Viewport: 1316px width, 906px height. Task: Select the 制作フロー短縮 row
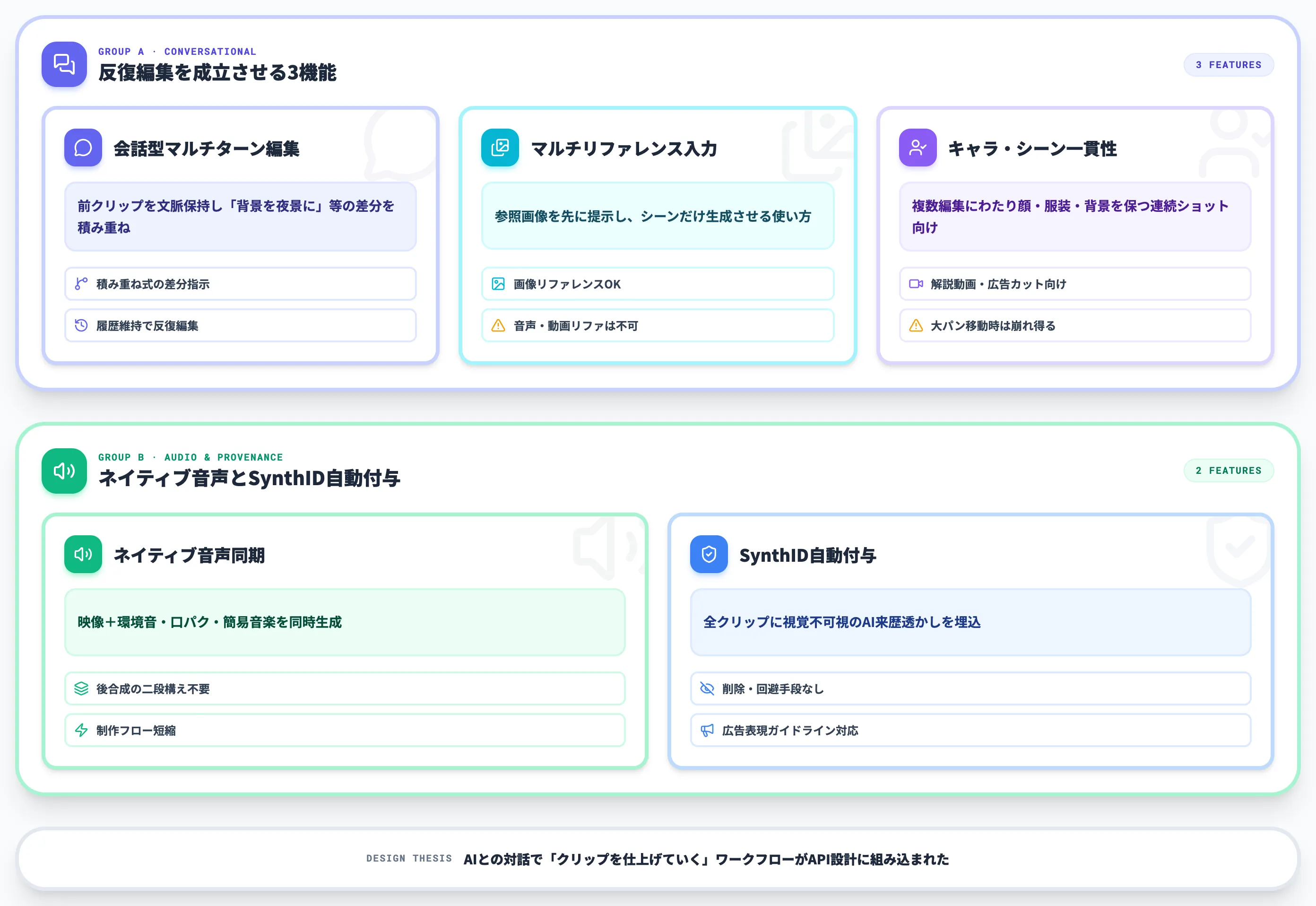point(345,730)
